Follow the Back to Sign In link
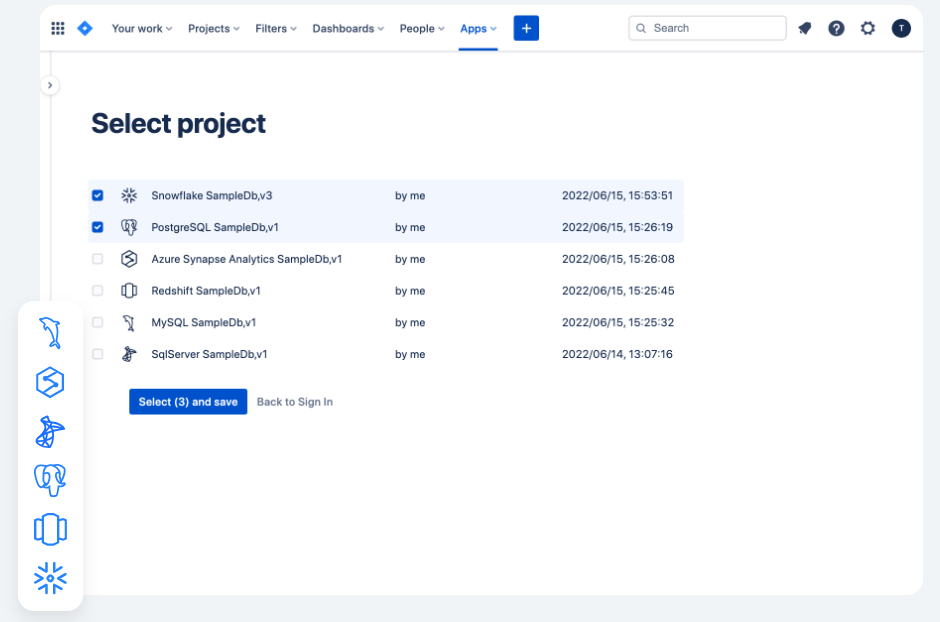This screenshot has width=940, height=622. tap(295, 402)
